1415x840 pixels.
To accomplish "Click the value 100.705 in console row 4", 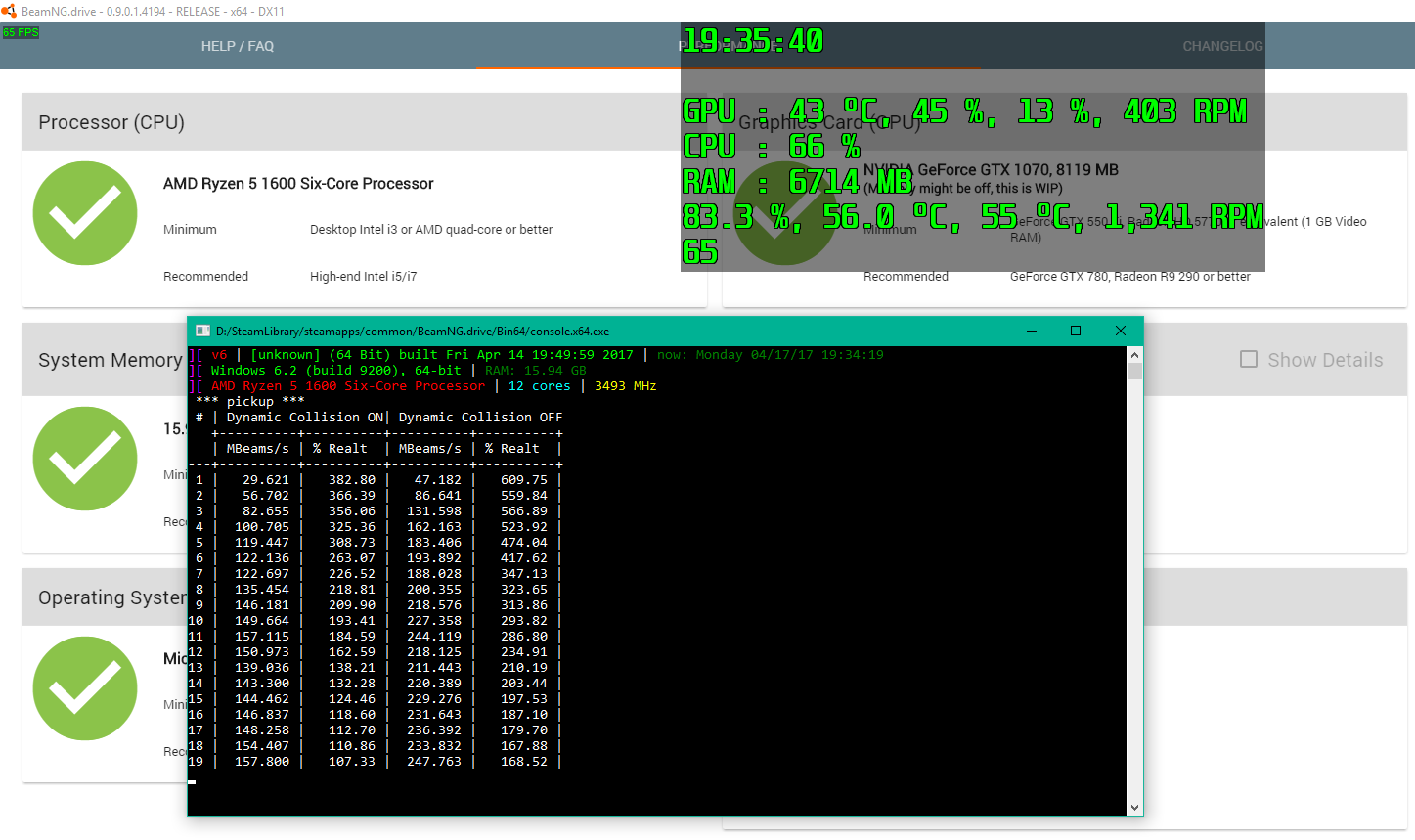I will click(x=262, y=527).
